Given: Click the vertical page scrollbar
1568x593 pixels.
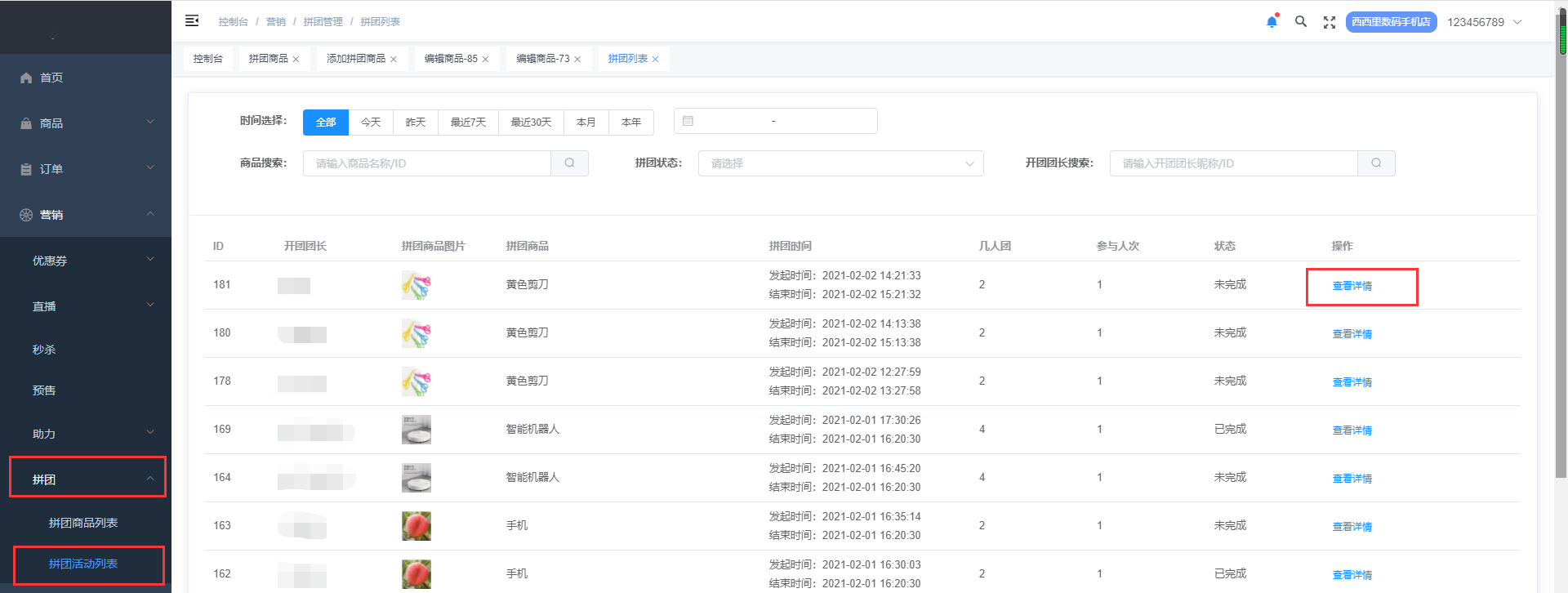Looking at the screenshot, I should coord(1561,245).
